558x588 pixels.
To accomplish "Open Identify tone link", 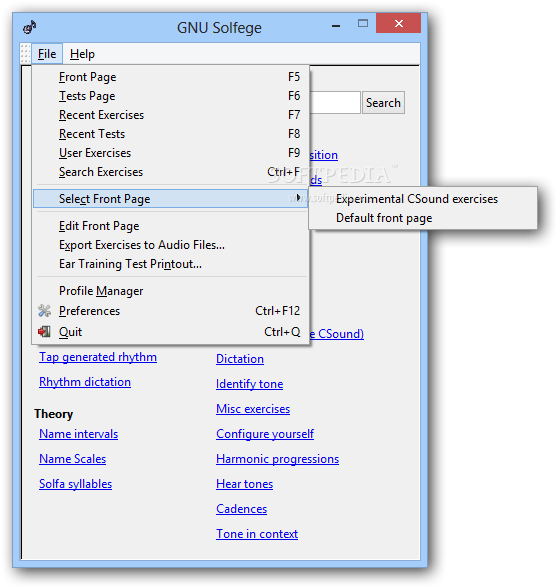I will [250, 384].
